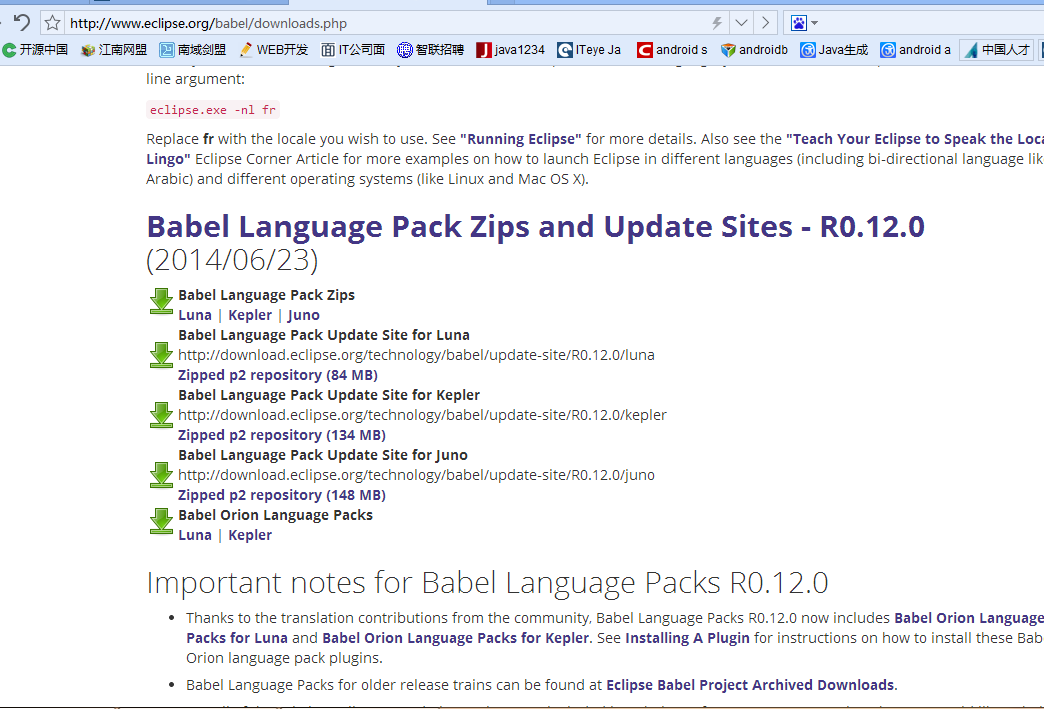
Task: Open "Teach Your Eclipse to Speak" article link
Action: tap(914, 139)
